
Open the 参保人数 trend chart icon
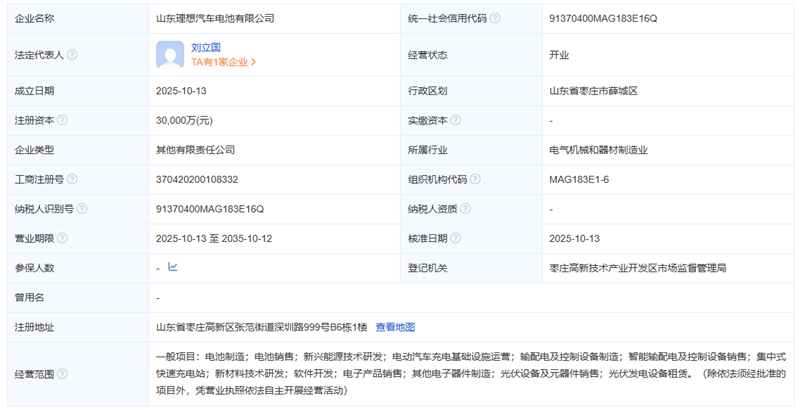click(x=173, y=268)
